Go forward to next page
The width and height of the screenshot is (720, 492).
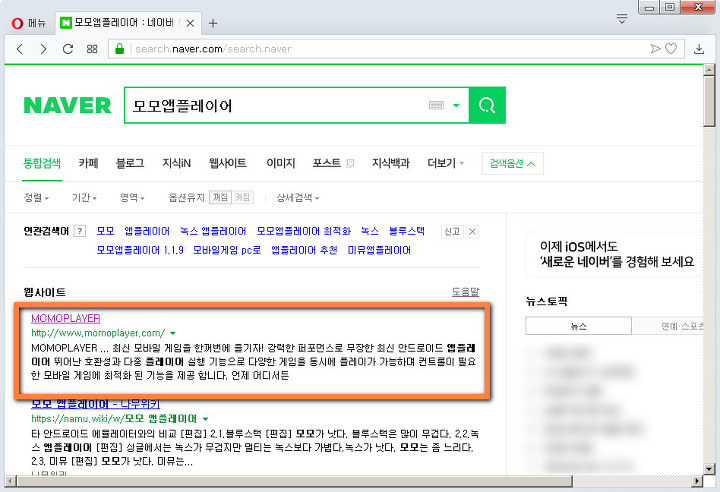pos(44,49)
